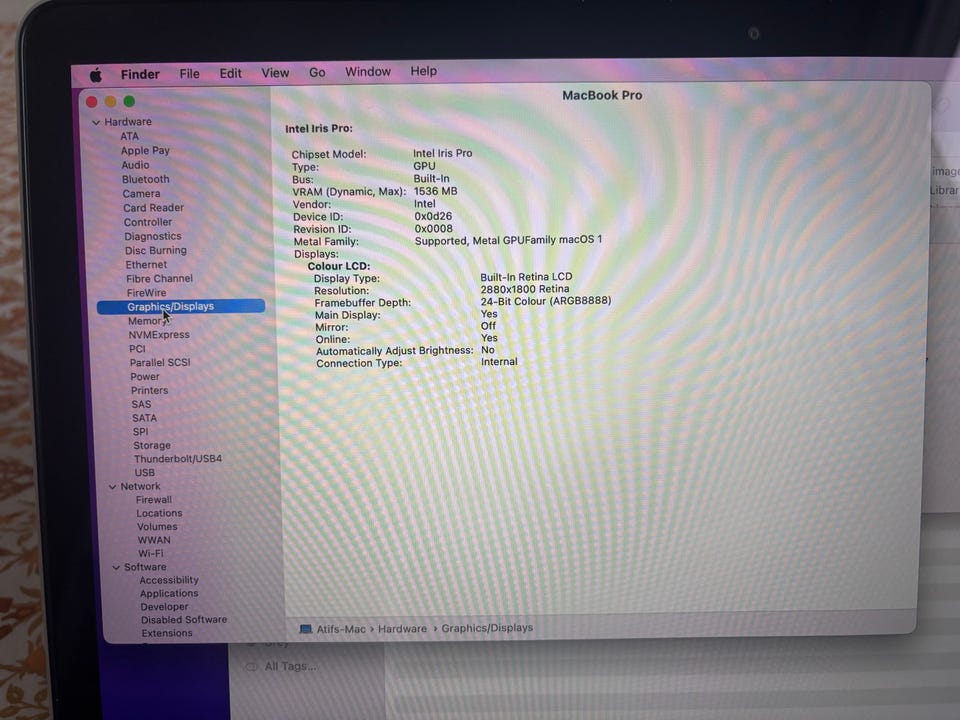Select Applications under Software

(169, 594)
